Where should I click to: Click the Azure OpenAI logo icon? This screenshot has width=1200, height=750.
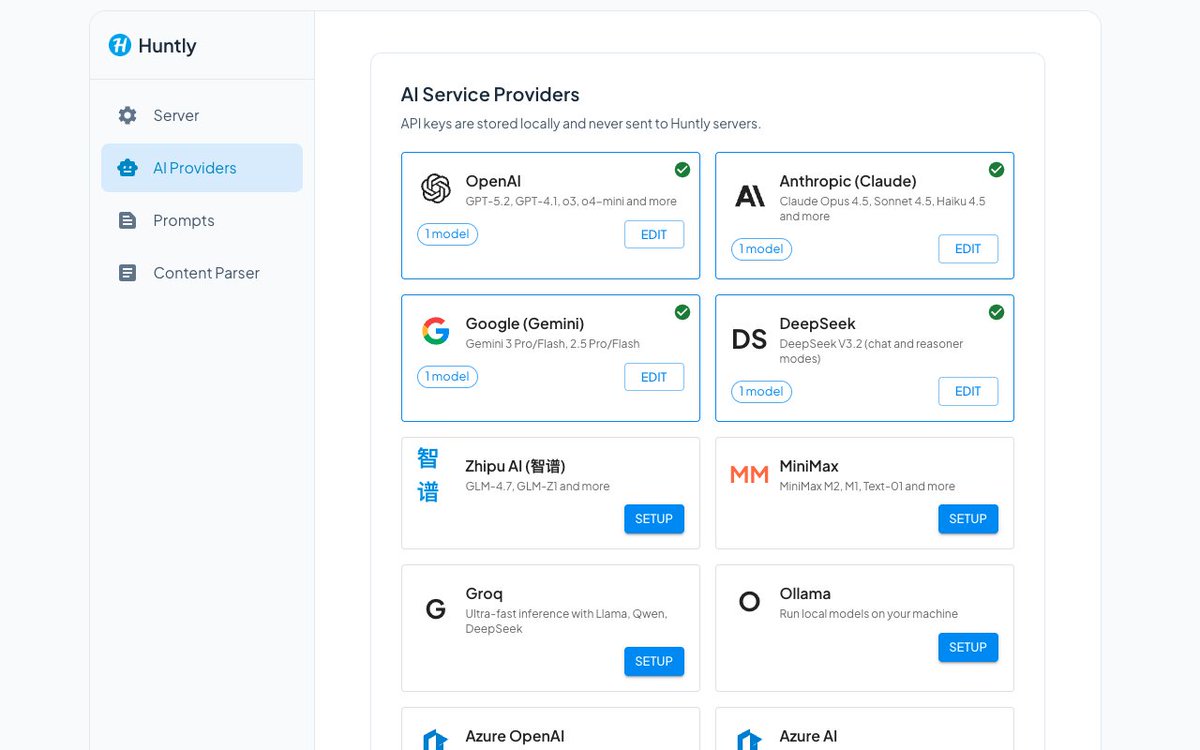pos(436,740)
